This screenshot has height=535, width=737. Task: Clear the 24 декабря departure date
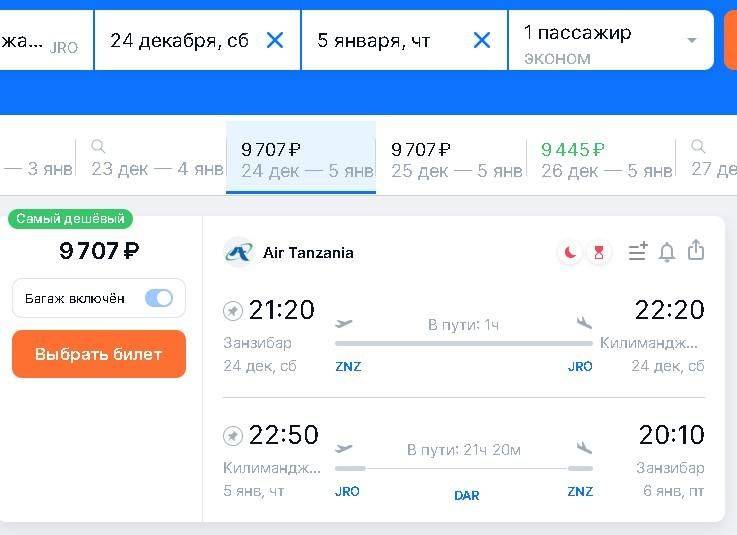pos(275,40)
